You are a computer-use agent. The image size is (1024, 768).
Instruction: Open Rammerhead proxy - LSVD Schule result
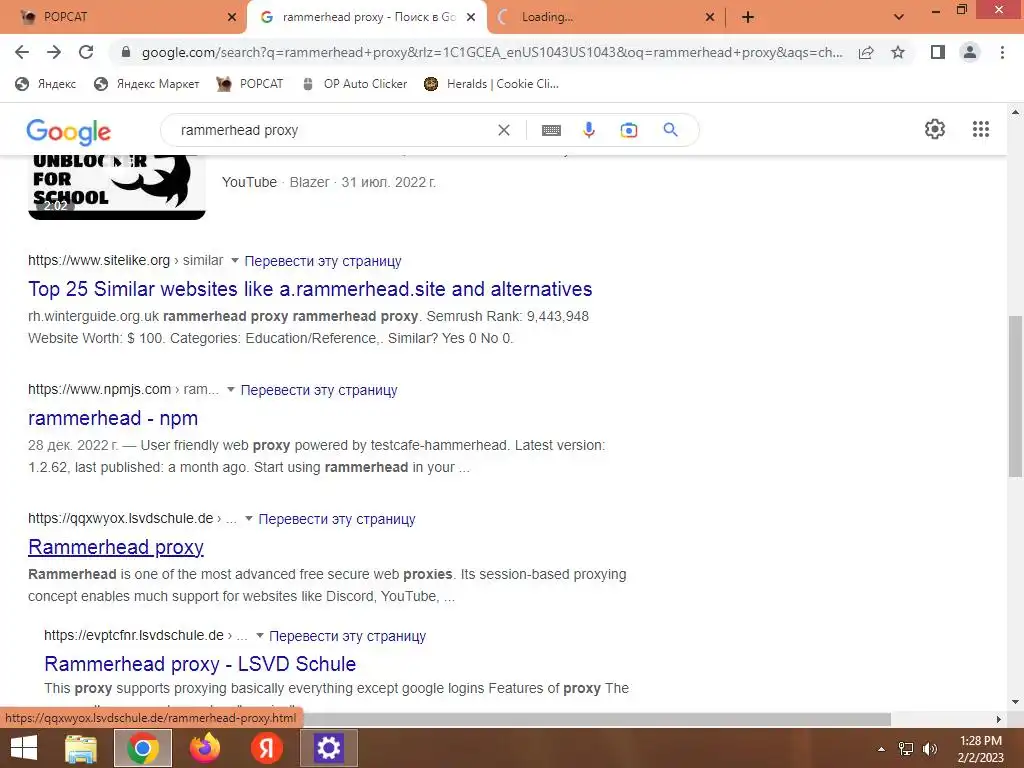coord(200,664)
